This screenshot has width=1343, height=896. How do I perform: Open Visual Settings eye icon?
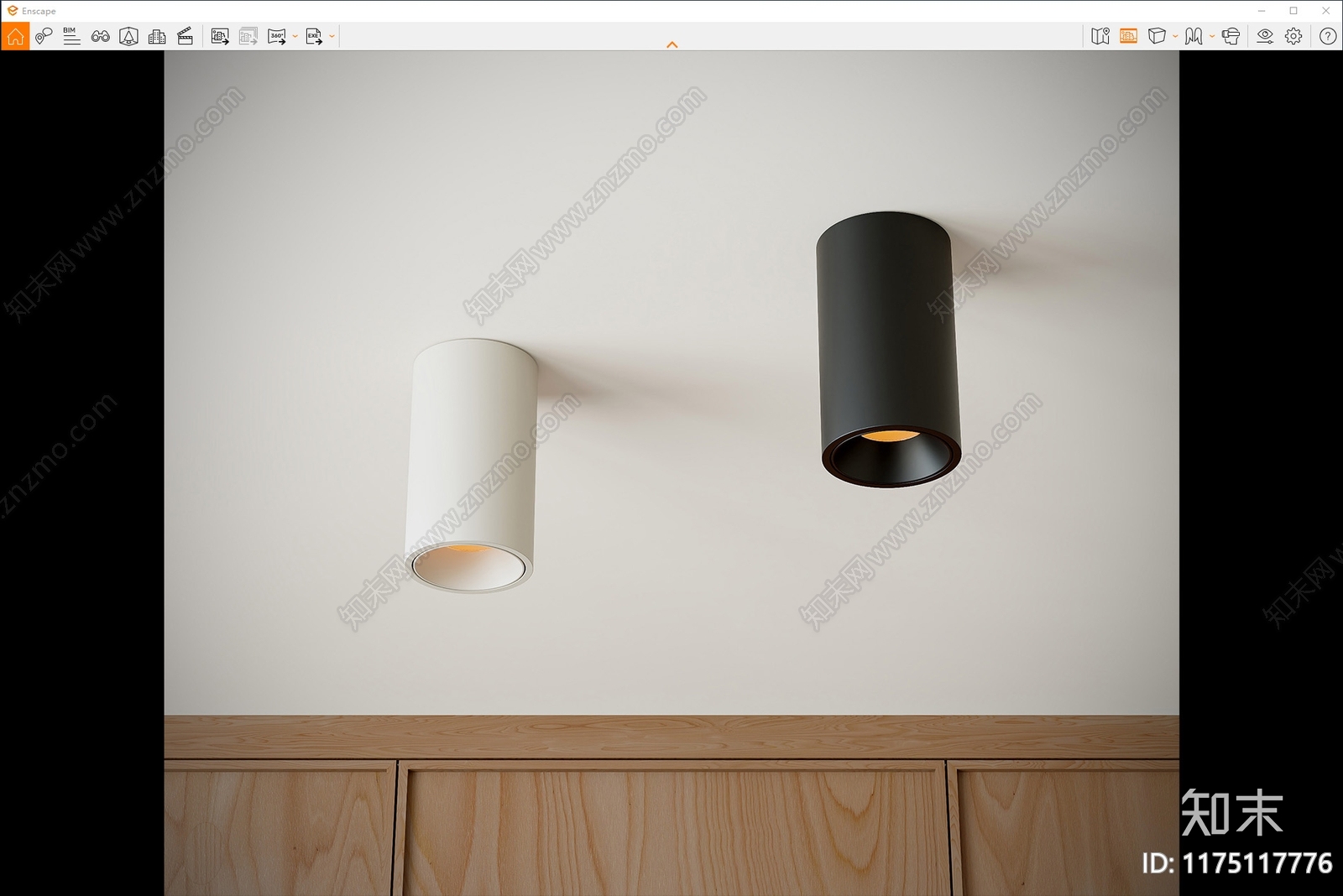tap(1265, 36)
